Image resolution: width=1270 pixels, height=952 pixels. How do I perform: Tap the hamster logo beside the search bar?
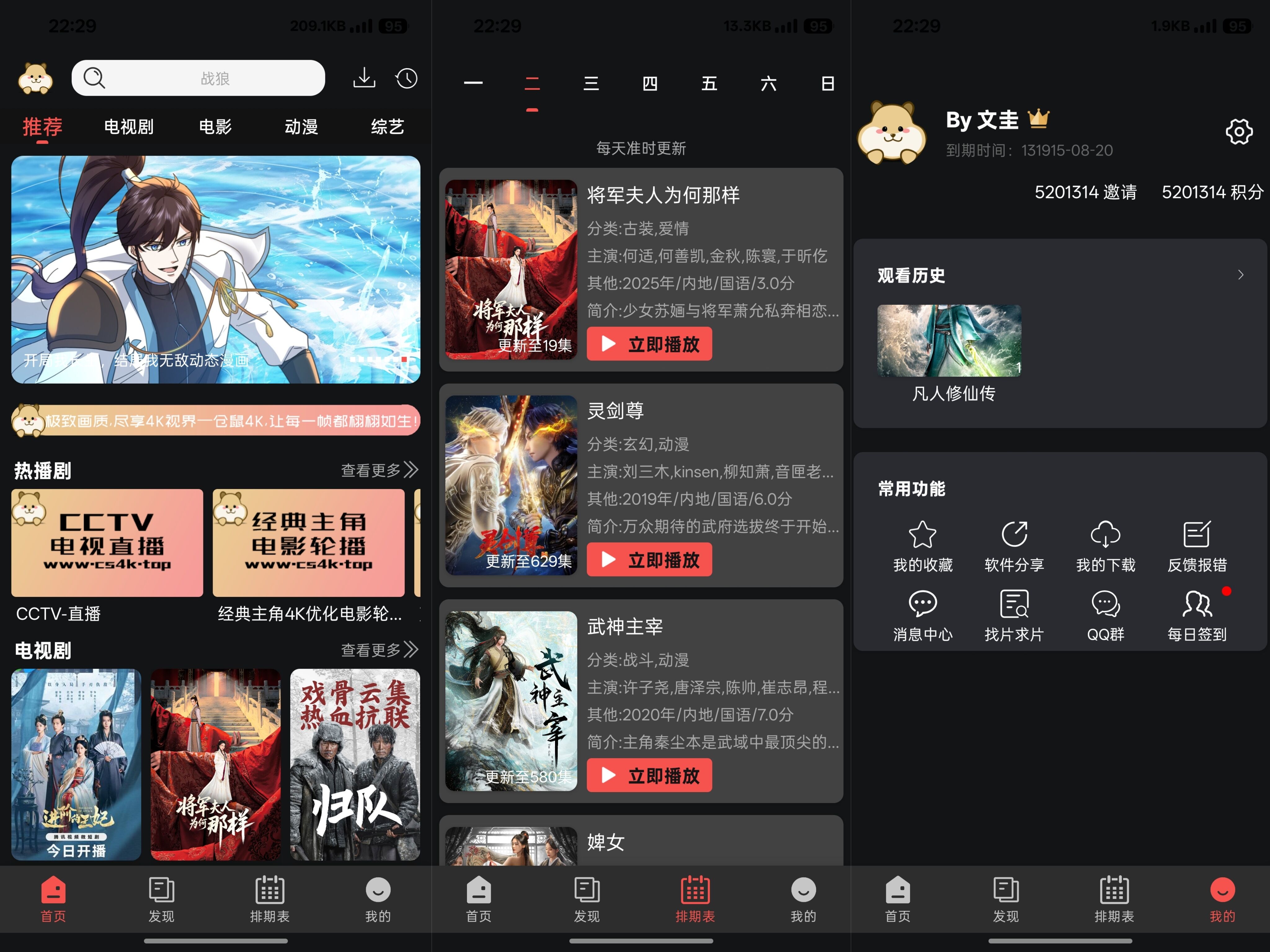click(36, 78)
